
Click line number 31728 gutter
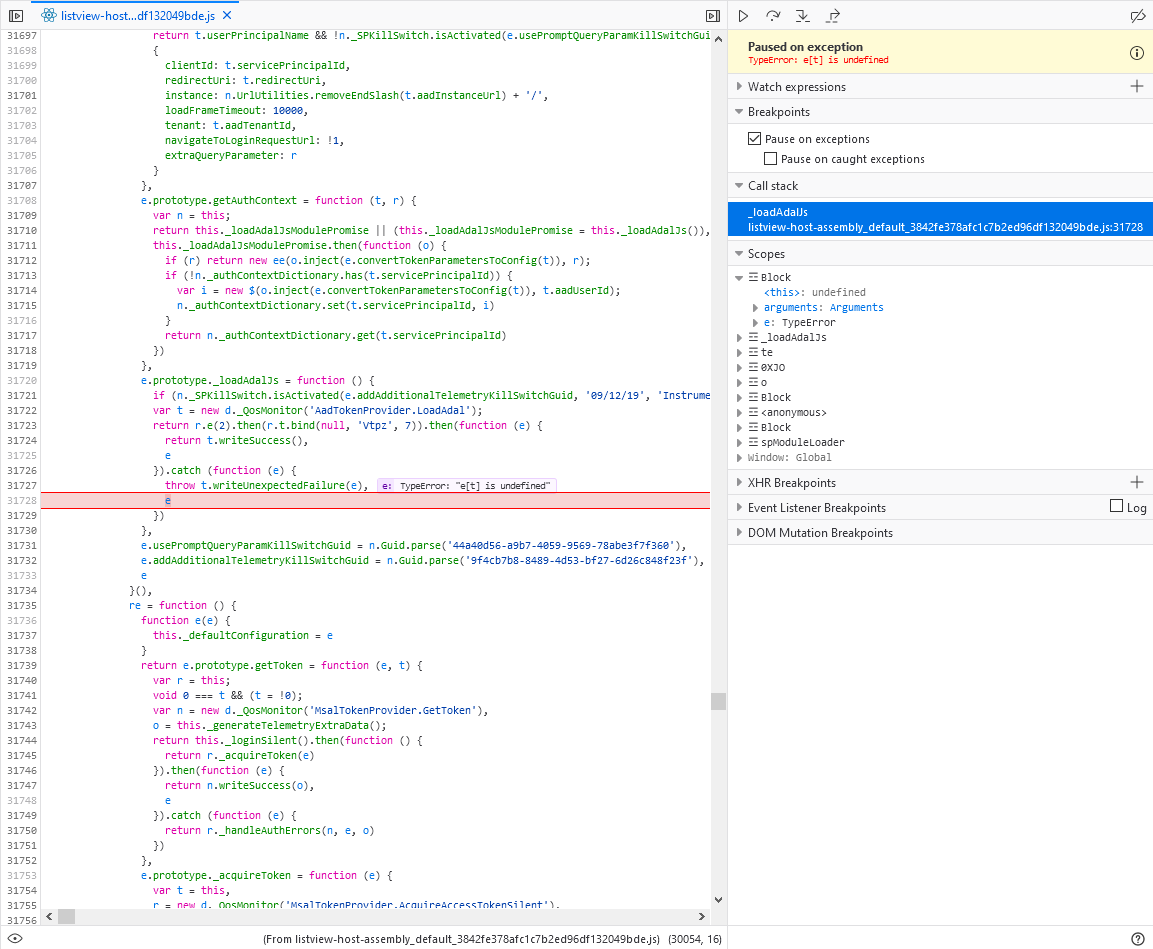21,500
